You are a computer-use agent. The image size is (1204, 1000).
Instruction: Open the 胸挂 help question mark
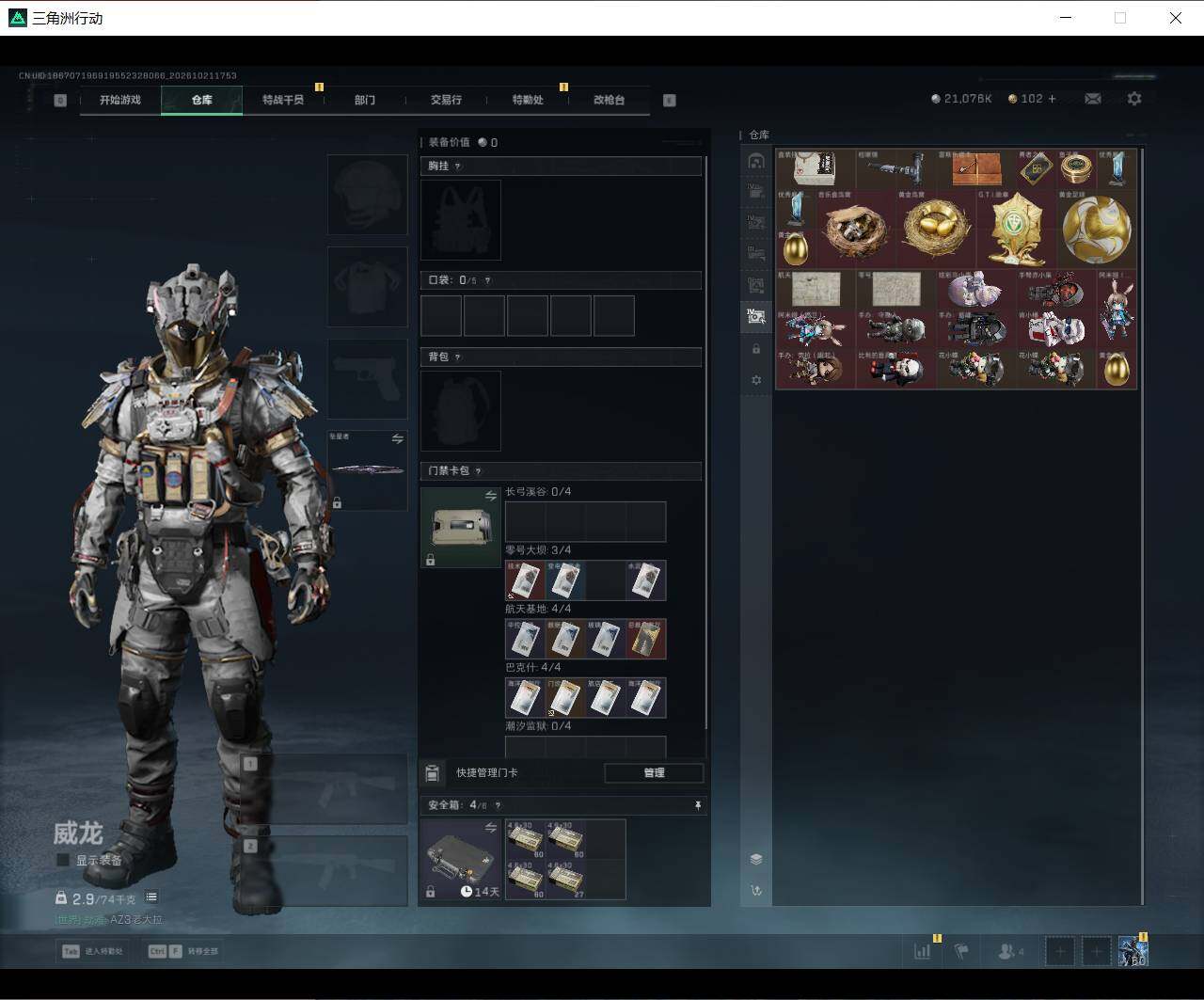[458, 166]
